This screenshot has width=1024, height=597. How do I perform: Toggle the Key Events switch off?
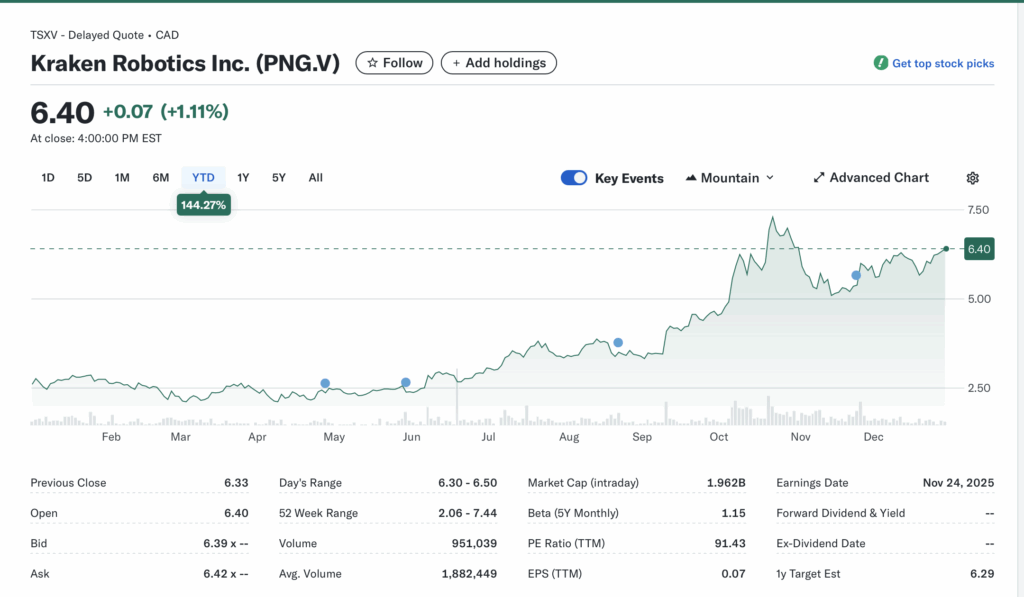coord(573,177)
